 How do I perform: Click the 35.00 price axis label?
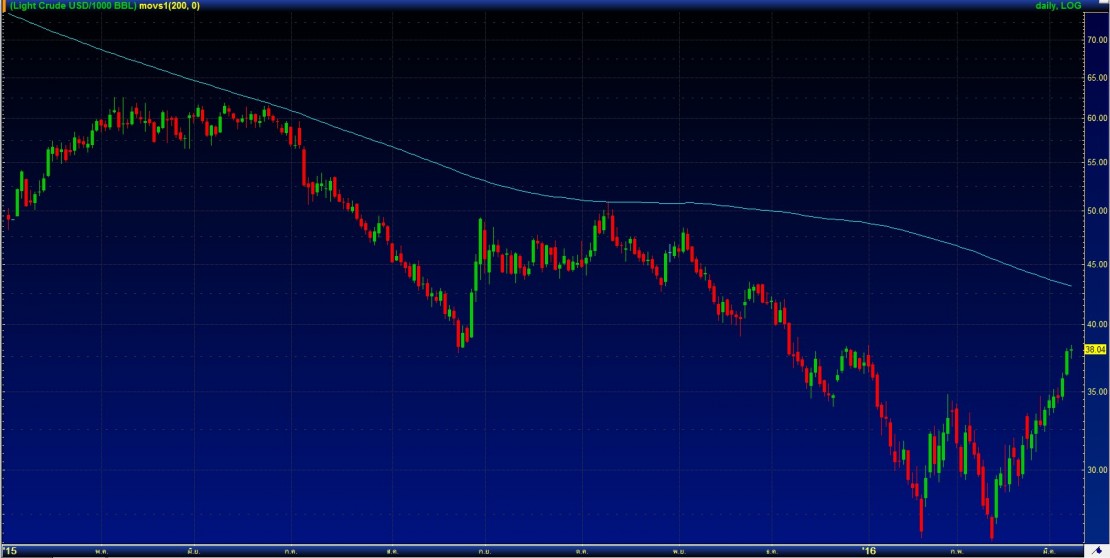coord(1096,393)
